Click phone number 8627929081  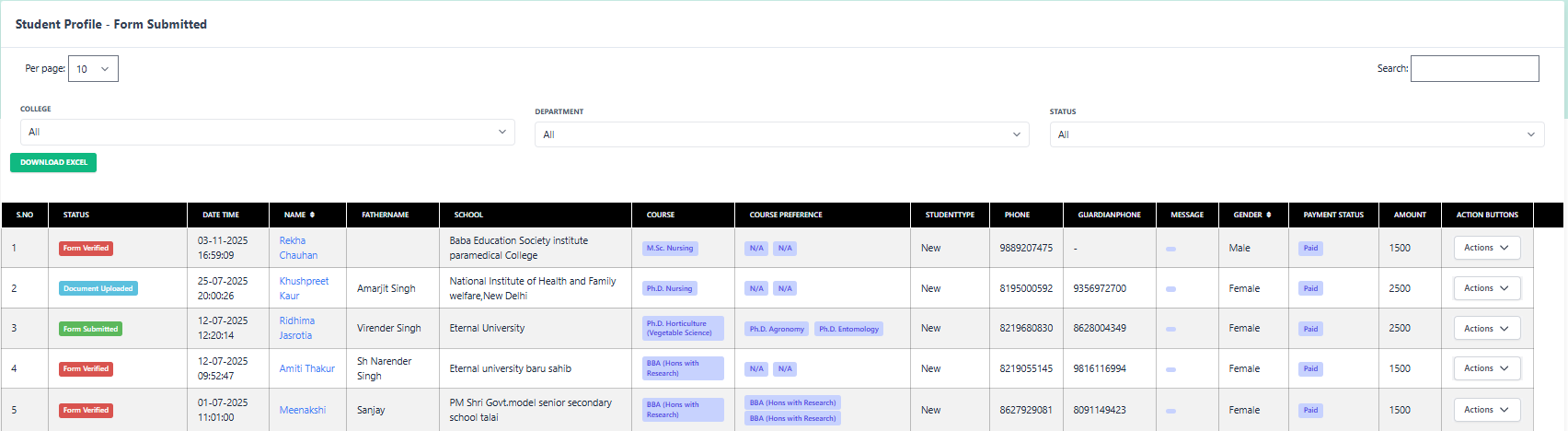(x=1026, y=410)
